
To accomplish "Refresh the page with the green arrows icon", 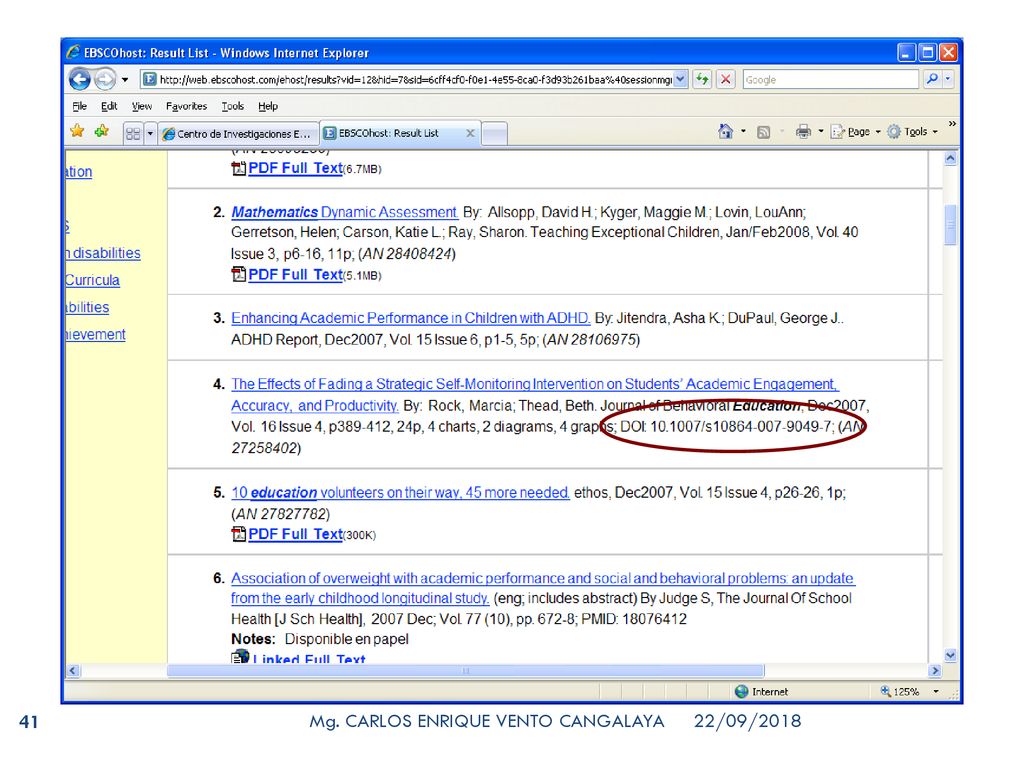I will click(702, 80).
